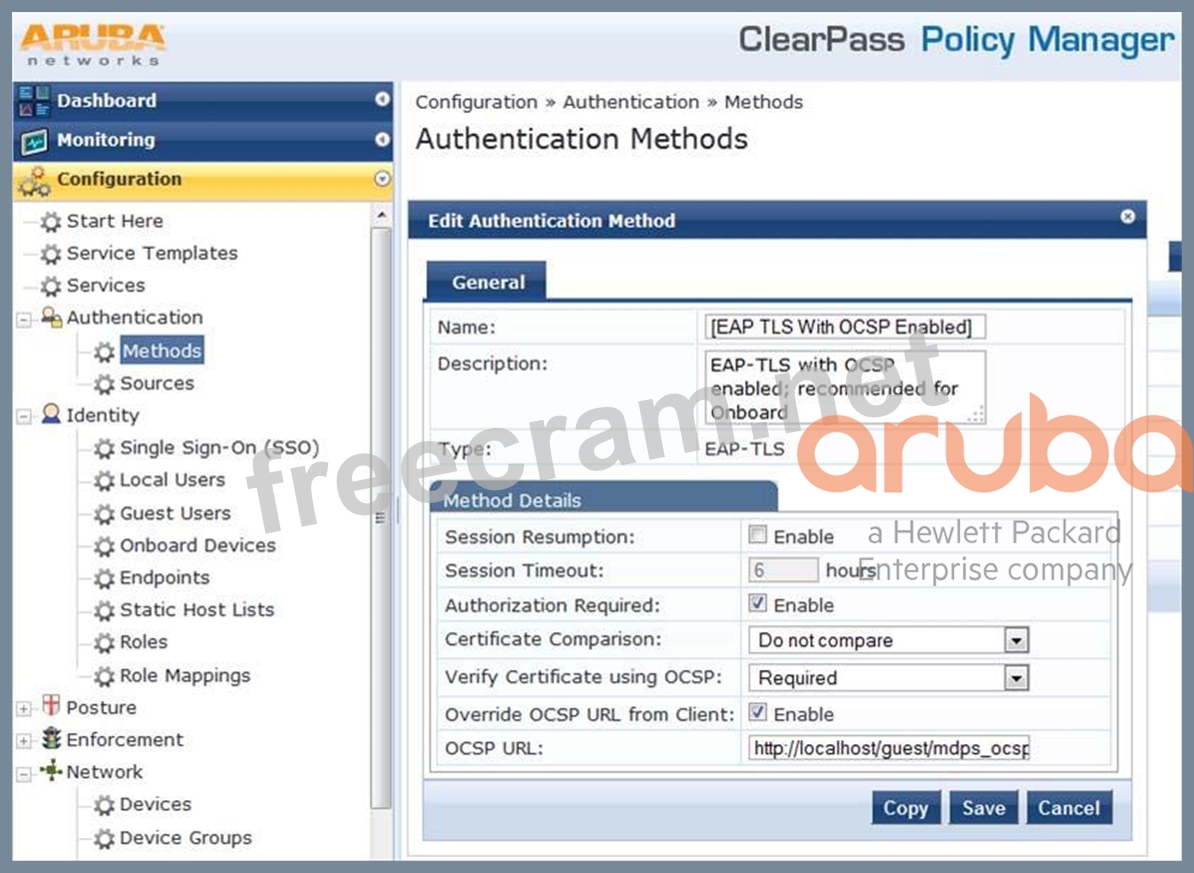Screen dimensions: 1194x873
Task: Enable the Session Resumption checkbox
Action: tap(758, 535)
